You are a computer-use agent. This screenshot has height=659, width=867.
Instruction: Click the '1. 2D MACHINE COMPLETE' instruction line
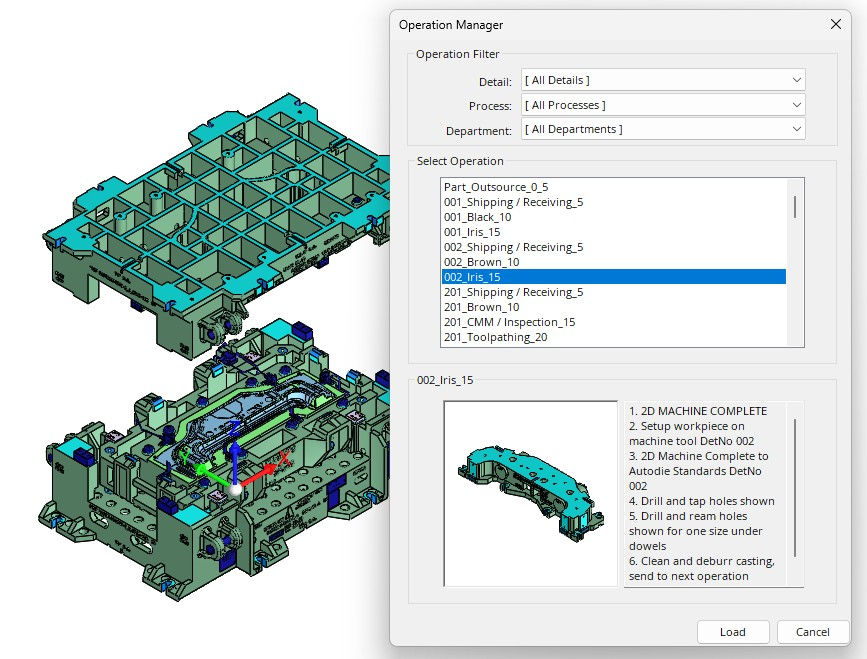[698, 411]
